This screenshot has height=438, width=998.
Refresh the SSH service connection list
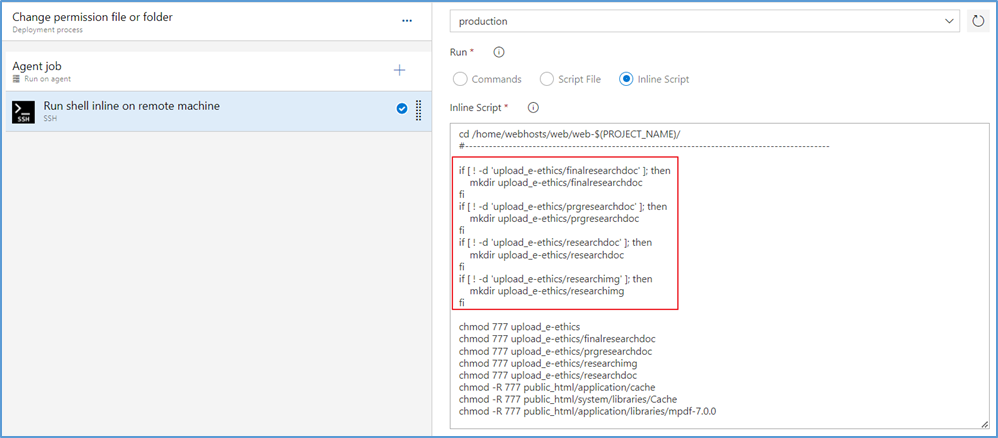point(978,20)
